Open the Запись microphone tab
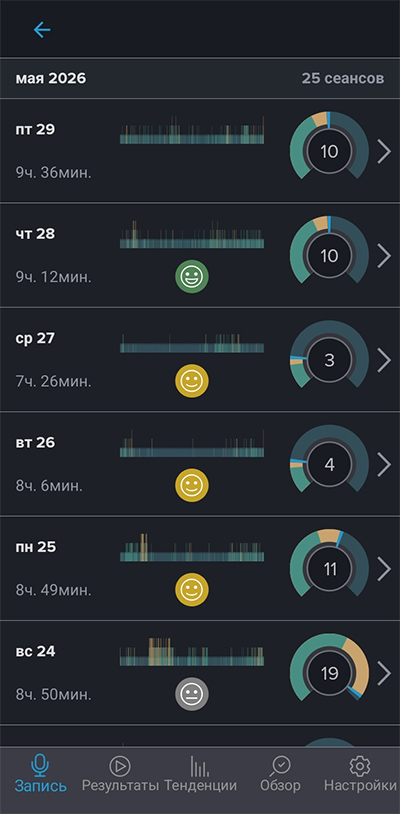 coord(40,774)
